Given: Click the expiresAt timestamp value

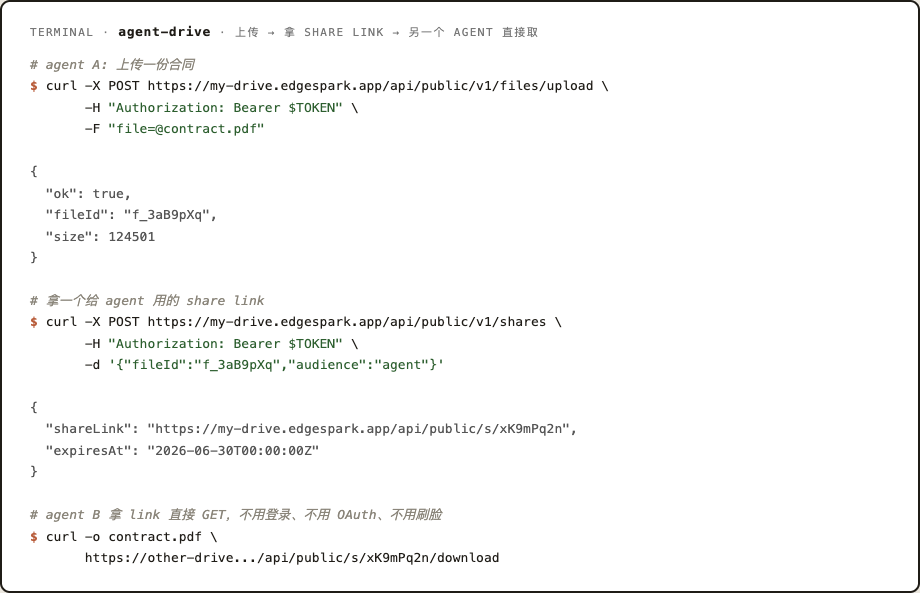Looking at the screenshot, I should [233, 450].
